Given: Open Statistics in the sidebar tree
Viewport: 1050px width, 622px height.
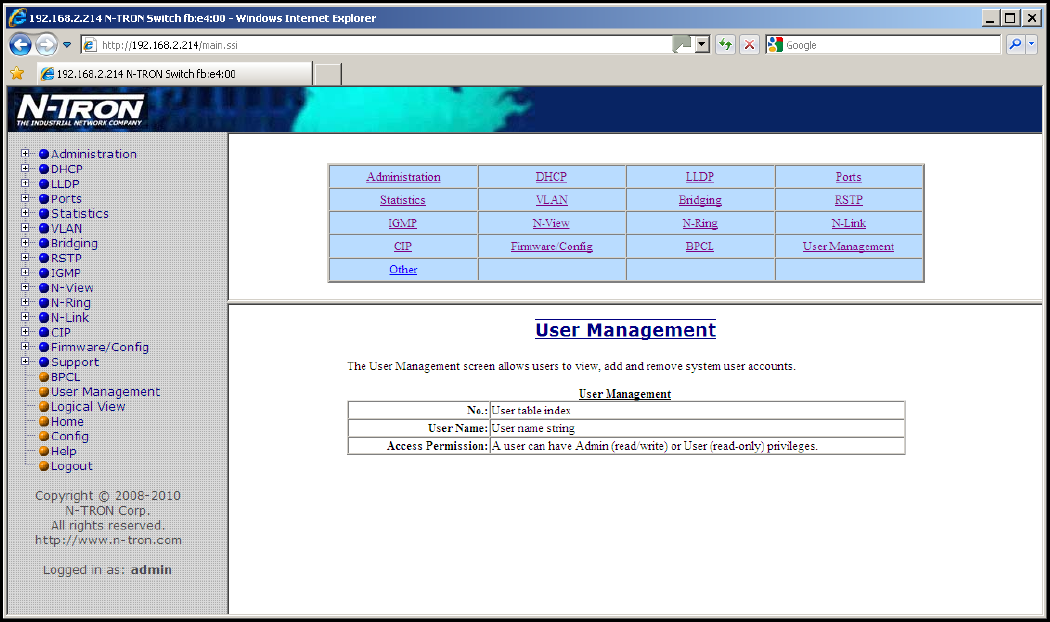Looking at the screenshot, I should pos(80,214).
